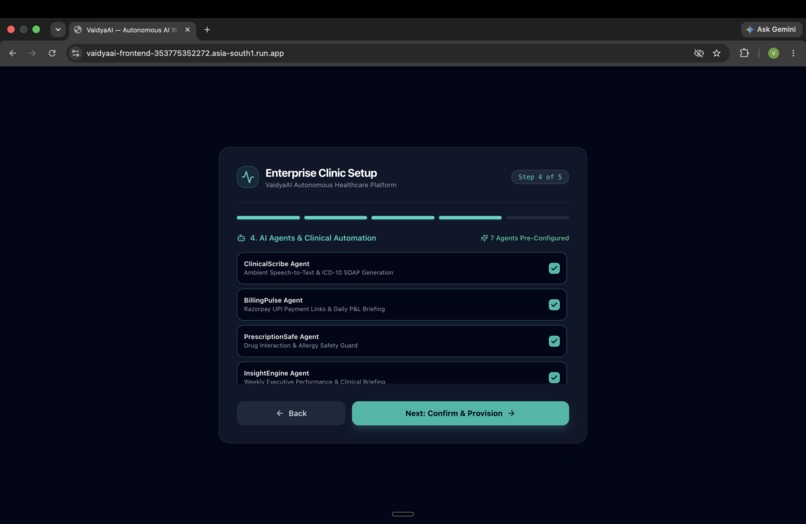Open the Chrome profile avatar
This screenshot has height=524, width=806.
click(773, 53)
